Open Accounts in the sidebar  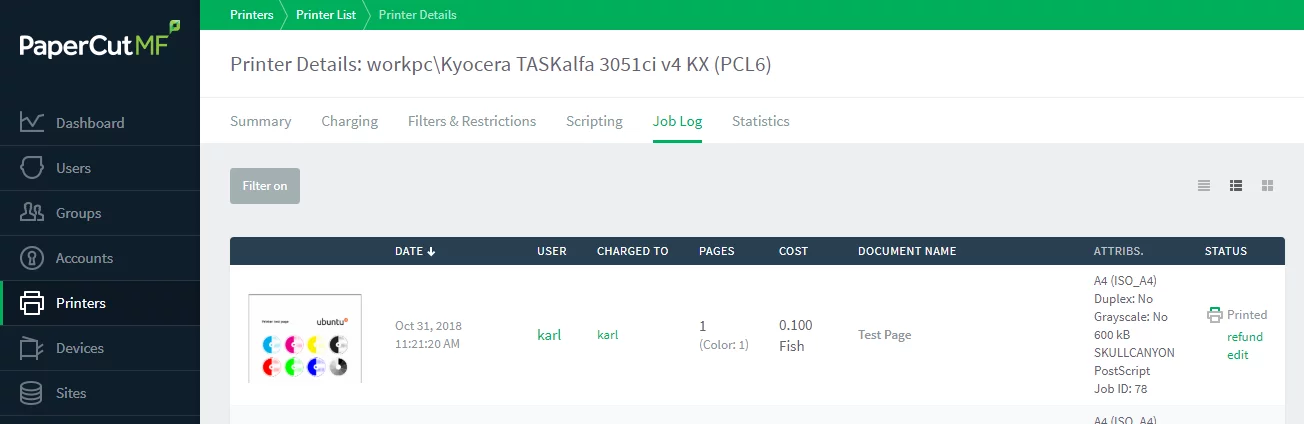tap(100, 258)
